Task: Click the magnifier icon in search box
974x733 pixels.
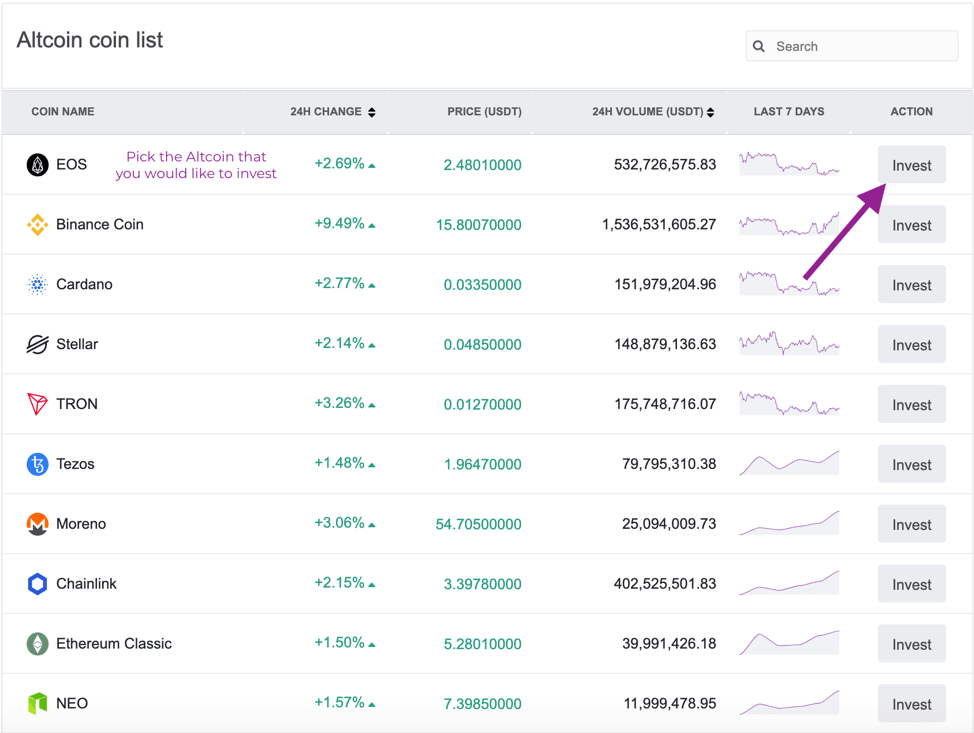Action: (x=758, y=46)
